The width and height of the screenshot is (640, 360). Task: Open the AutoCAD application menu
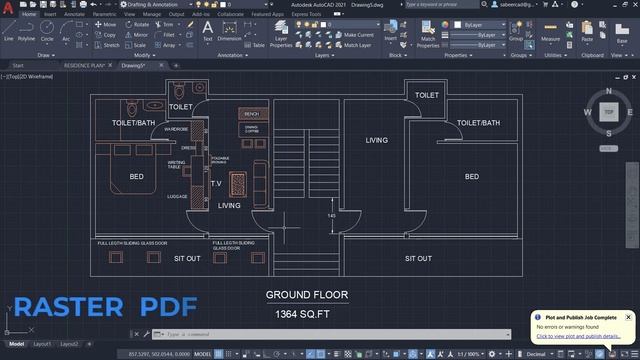pyautogui.click(x=7, y=7)
